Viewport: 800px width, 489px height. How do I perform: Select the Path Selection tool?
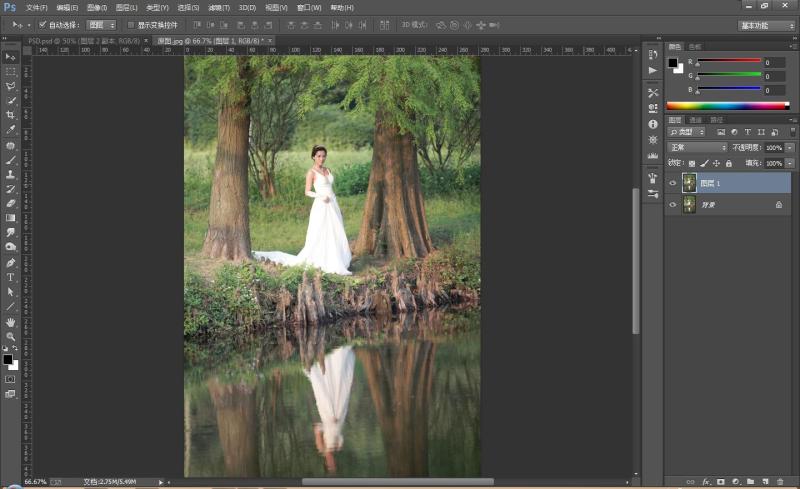click(x=10, y=292)
